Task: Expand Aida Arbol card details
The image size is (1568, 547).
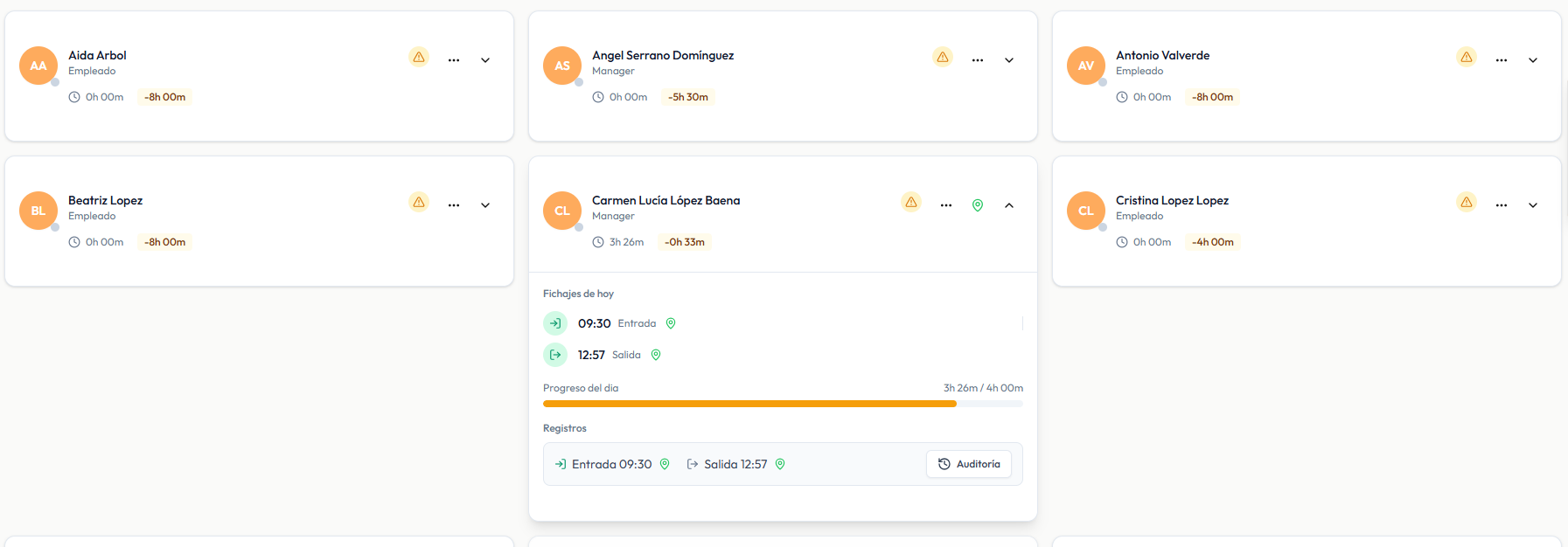Action: pos(485,60)
